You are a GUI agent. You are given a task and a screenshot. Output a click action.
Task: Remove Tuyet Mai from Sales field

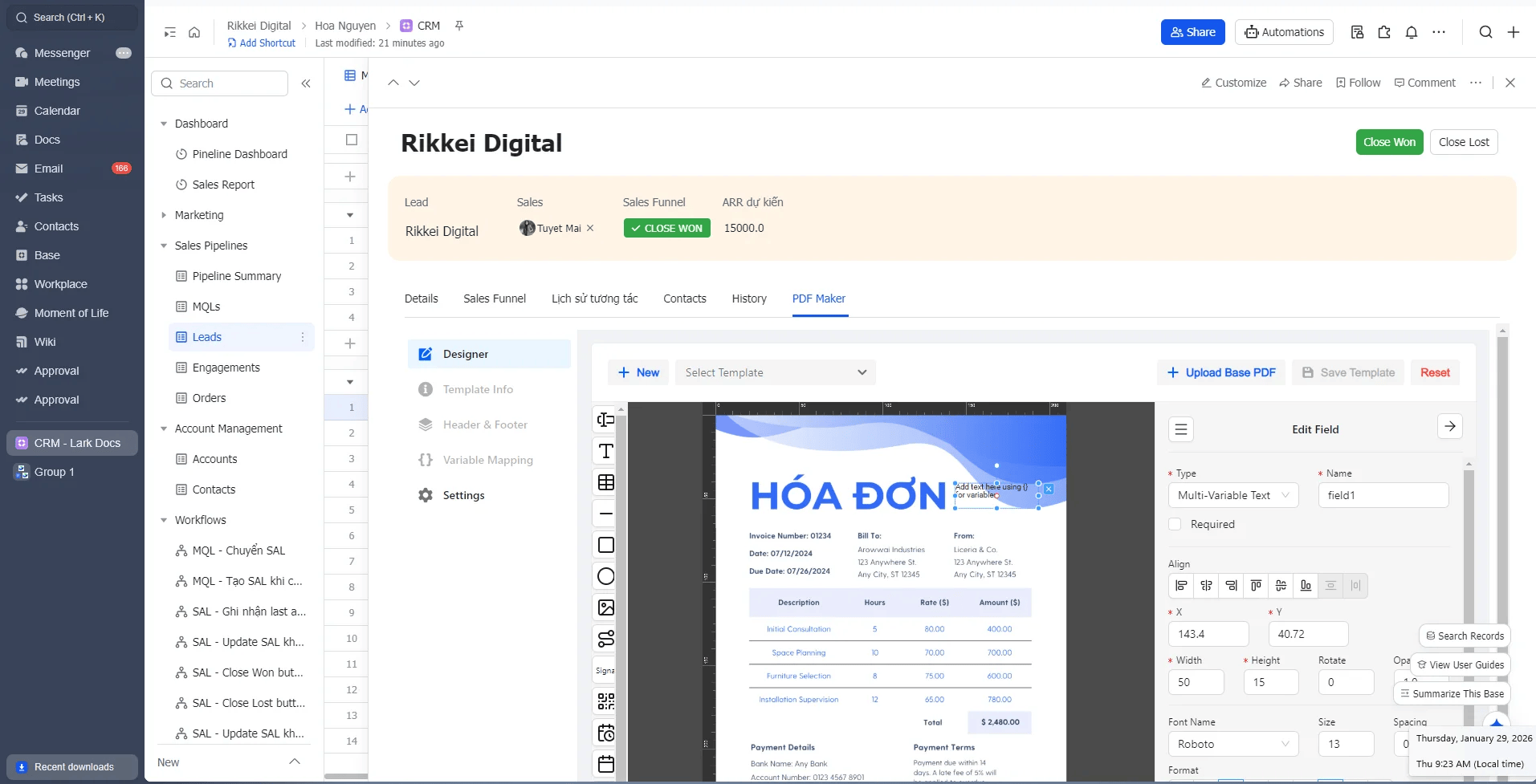(590, 228)
